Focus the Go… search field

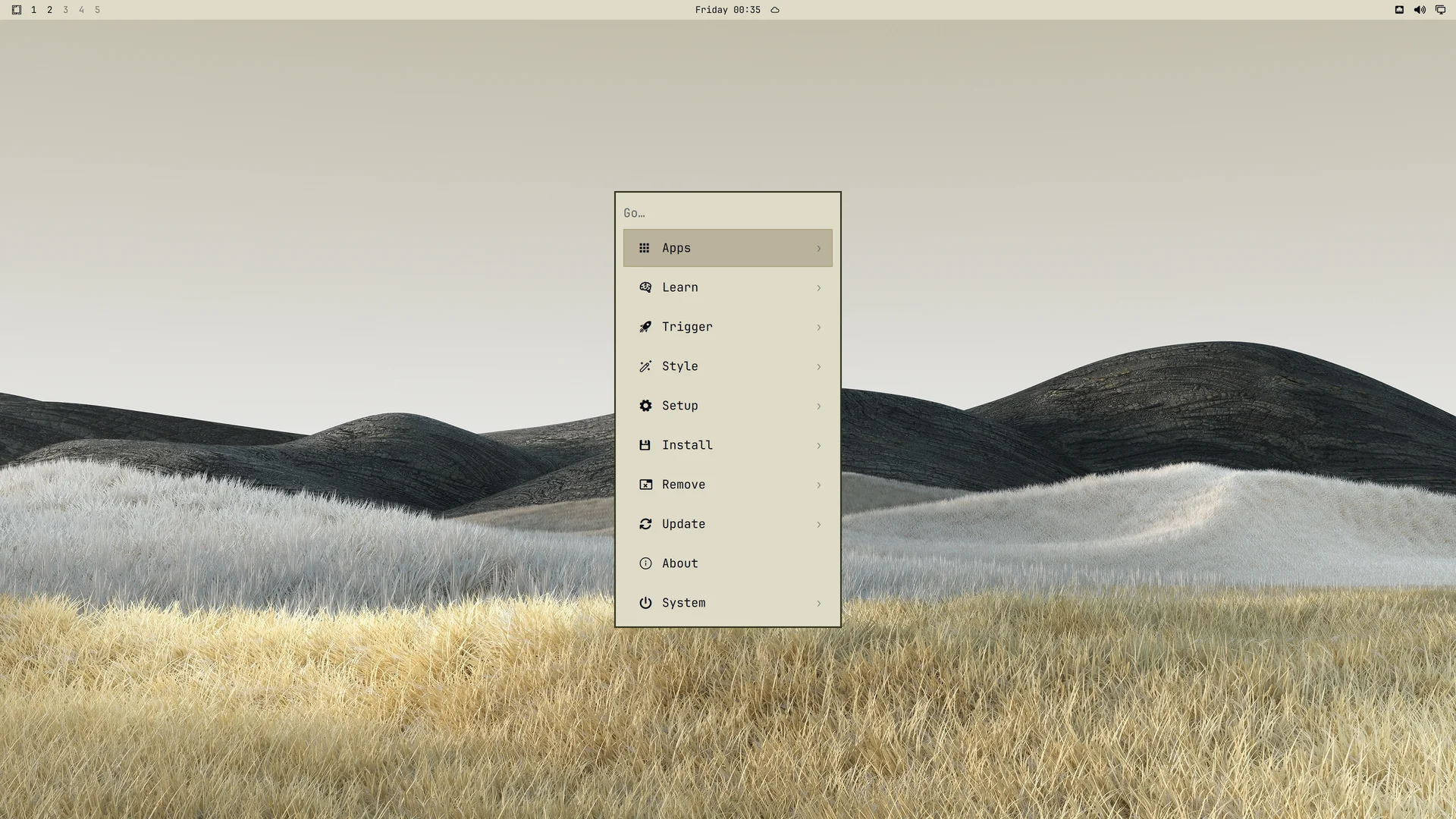coord(728,213)
